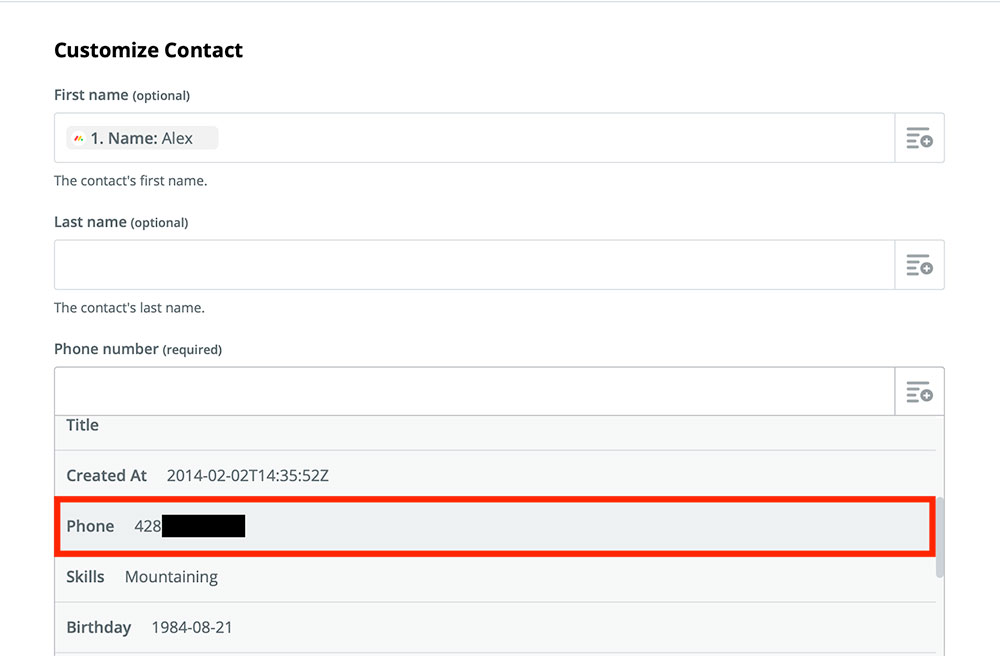This screenshot has width=1000, height=656.
Task: Click the insert-data icon beside Phone number
Action: point(919,392)
